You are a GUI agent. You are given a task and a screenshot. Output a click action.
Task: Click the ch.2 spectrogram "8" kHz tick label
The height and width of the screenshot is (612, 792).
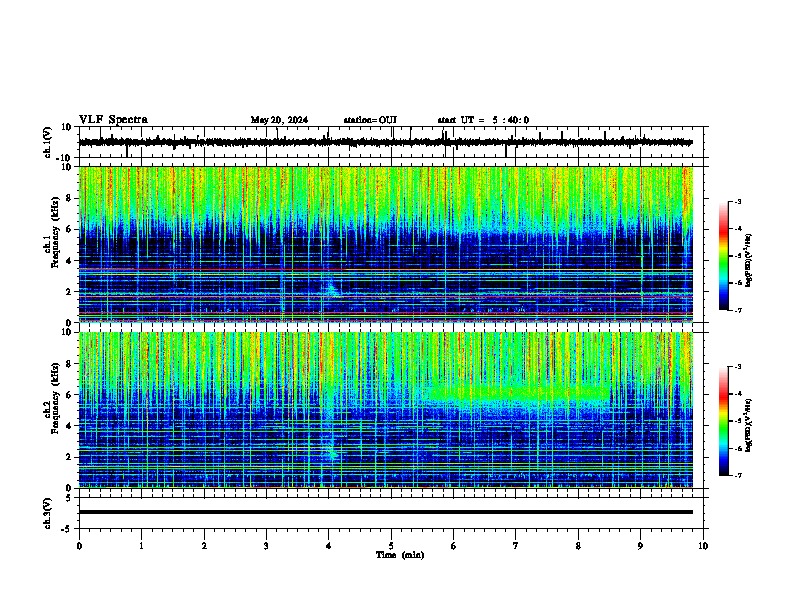(70, 364)
